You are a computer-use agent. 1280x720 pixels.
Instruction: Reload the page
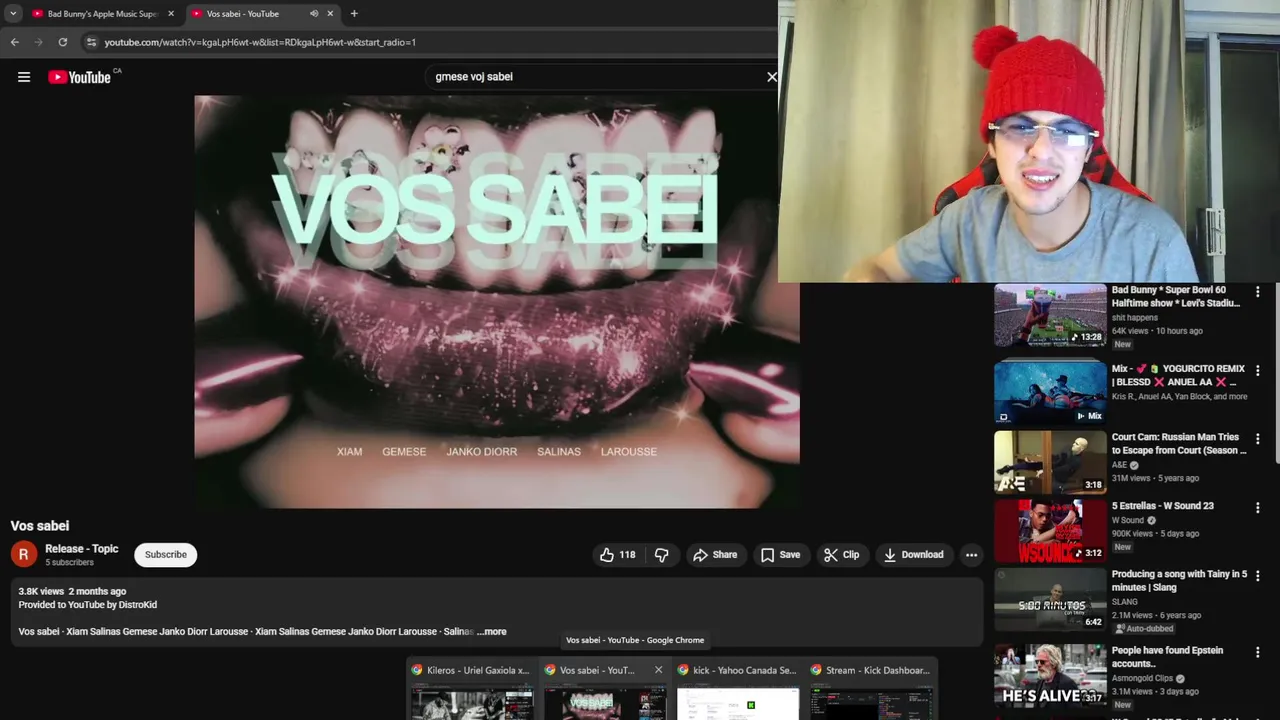[x=62, y=42]
